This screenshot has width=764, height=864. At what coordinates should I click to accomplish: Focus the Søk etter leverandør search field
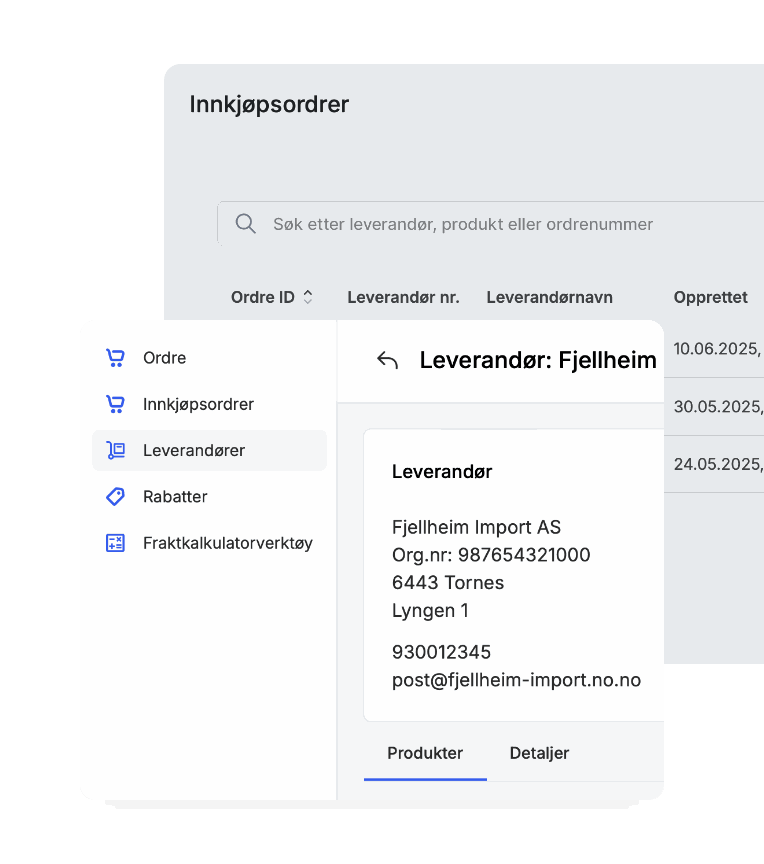coord(490,224)
